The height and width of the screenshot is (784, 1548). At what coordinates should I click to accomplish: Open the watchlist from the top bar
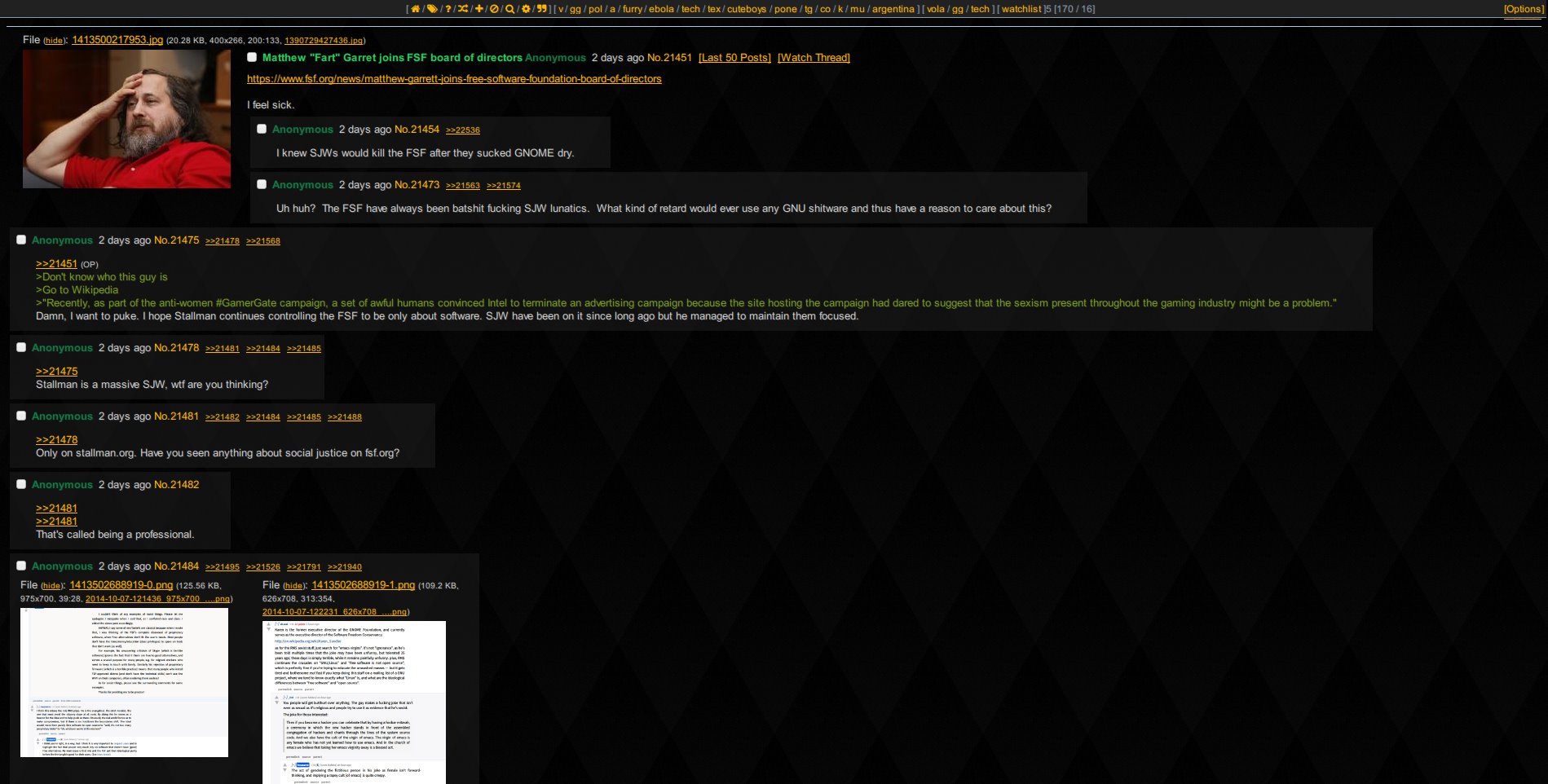click(x=1021, y=8)
